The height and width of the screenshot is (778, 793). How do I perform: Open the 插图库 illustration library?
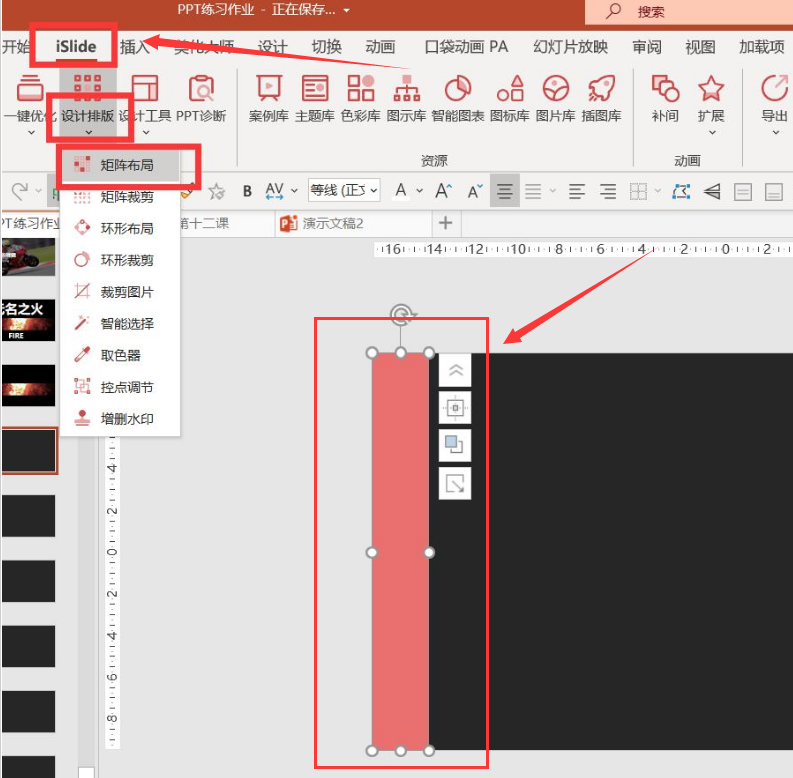tap(601, 99)
